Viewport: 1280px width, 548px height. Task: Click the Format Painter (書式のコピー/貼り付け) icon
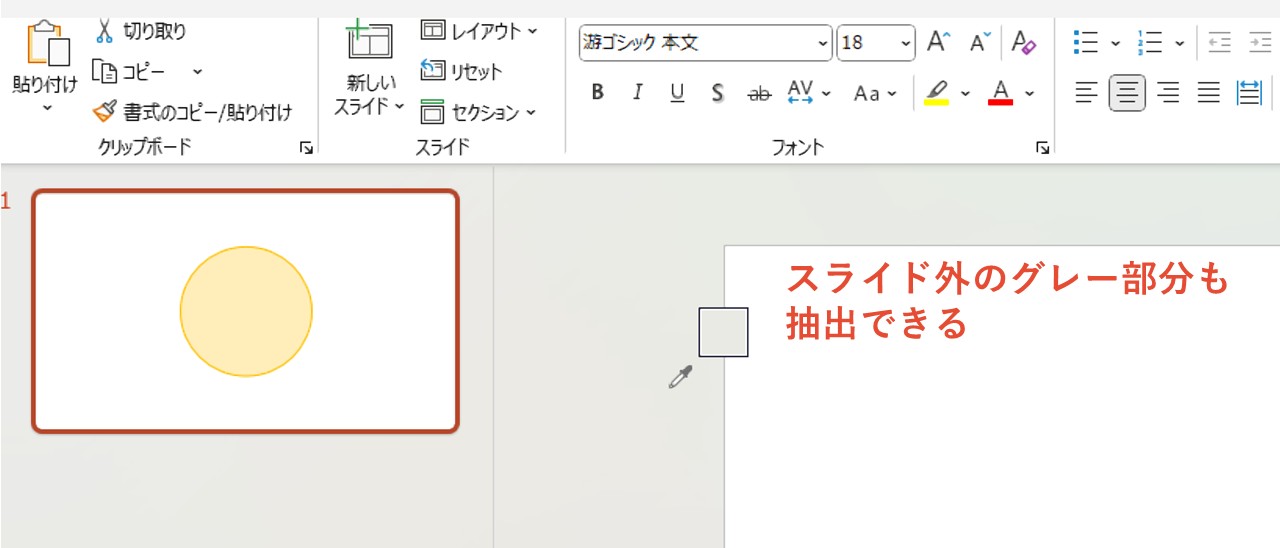(105, 112)
